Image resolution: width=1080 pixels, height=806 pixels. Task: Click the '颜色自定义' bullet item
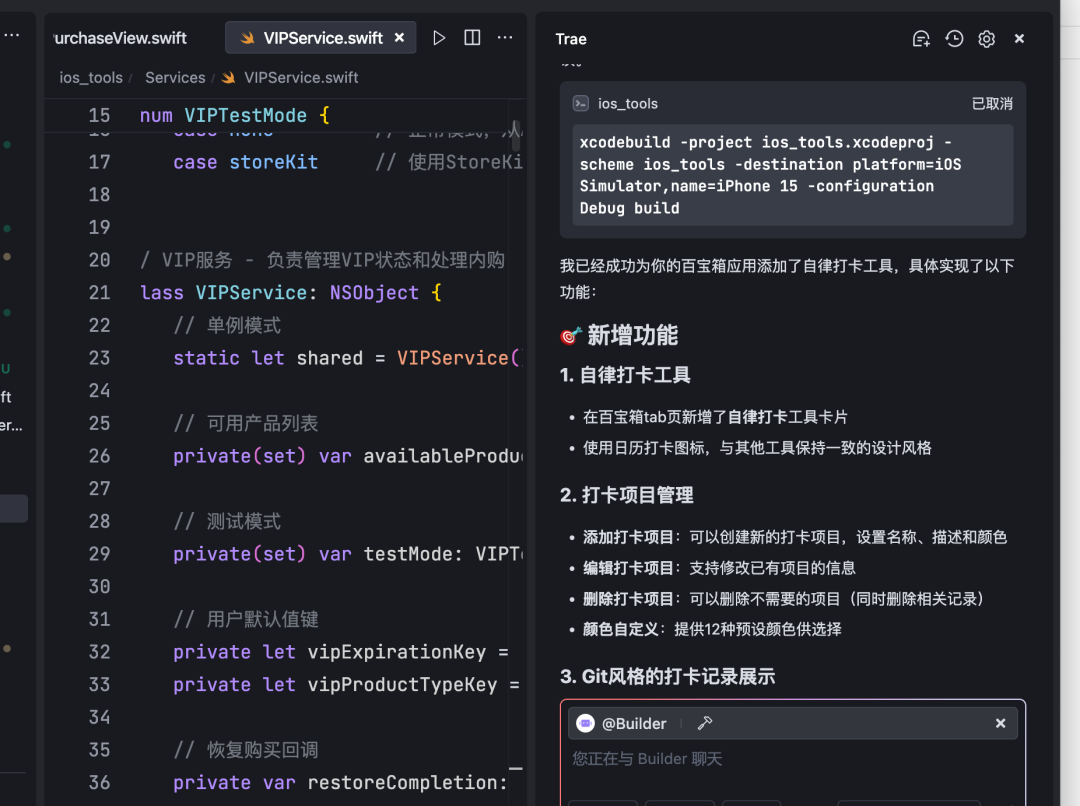pos(712,629)
